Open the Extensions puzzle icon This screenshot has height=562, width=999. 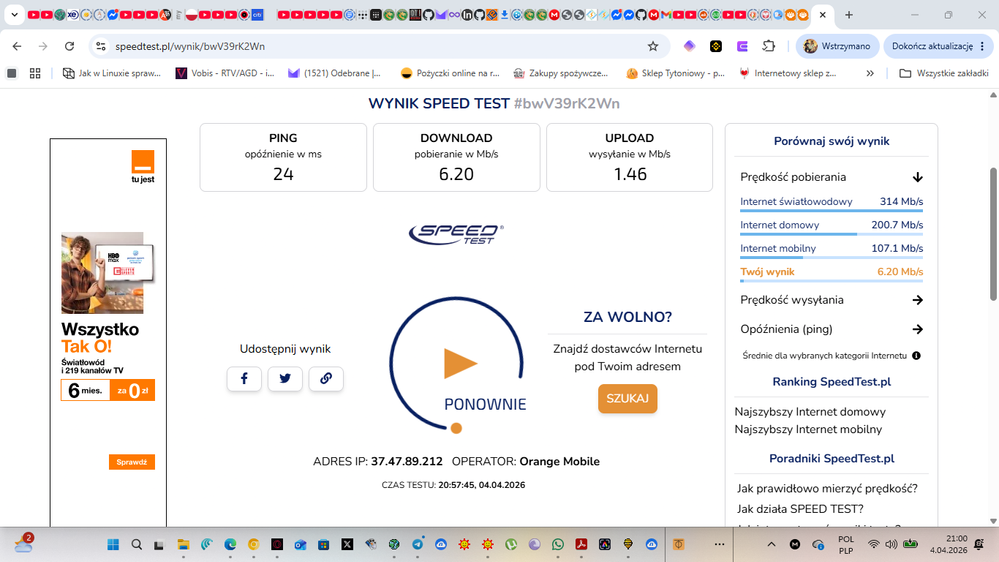(x=769, y=46)
